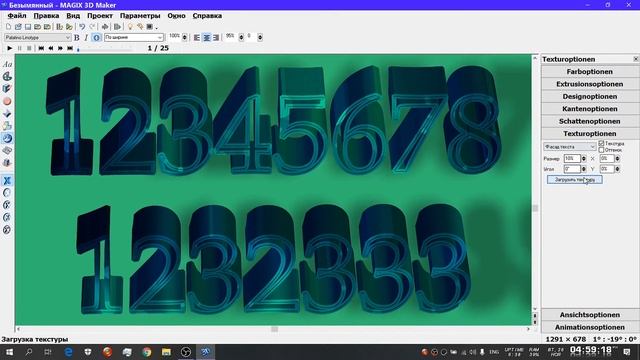Screen dimensions: 640x360
Task: Open Chrome from the taskbar
Action: [x=147, y=352]
